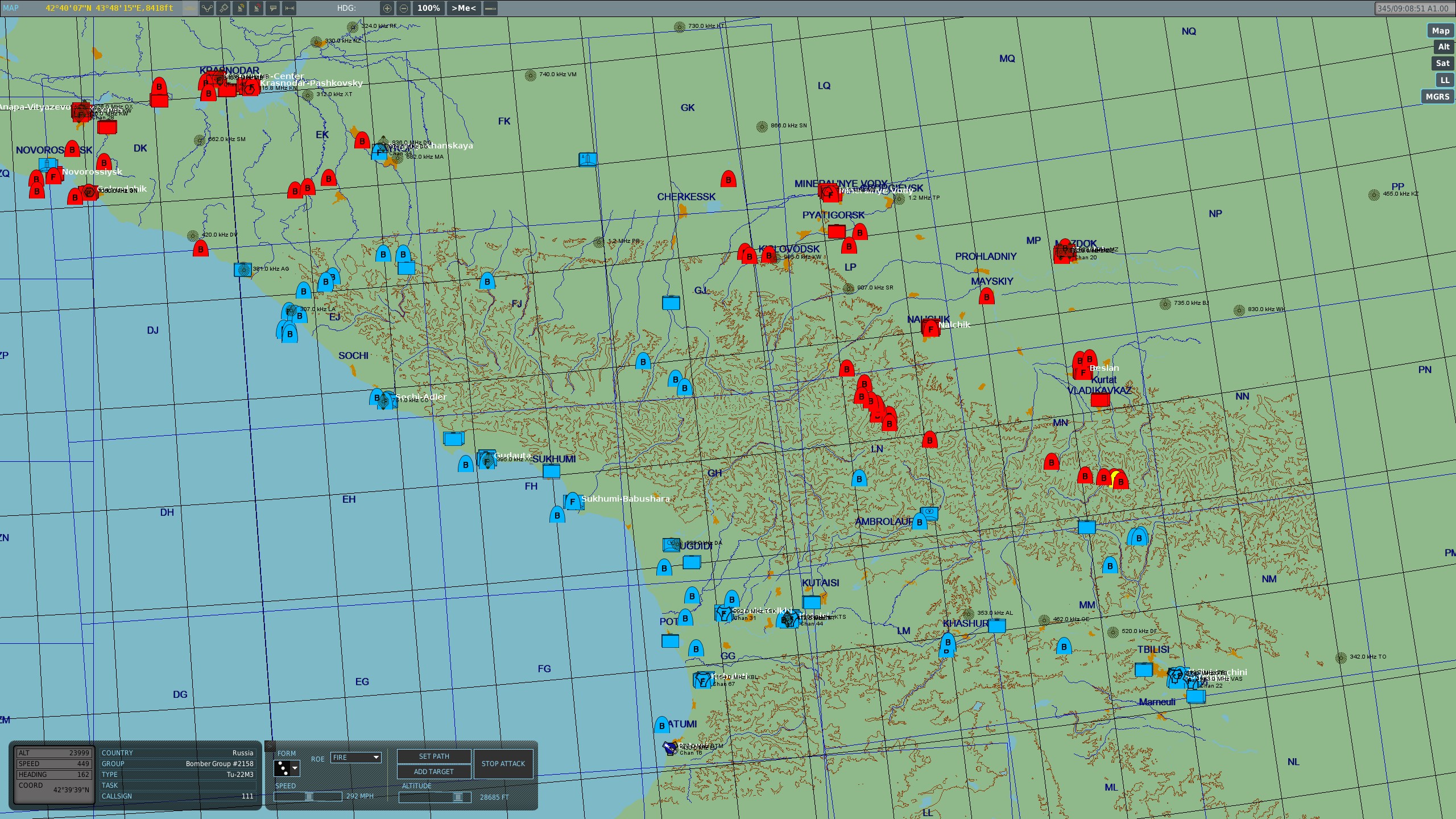Toggle the Sat satellite map view

[1442, 63]
